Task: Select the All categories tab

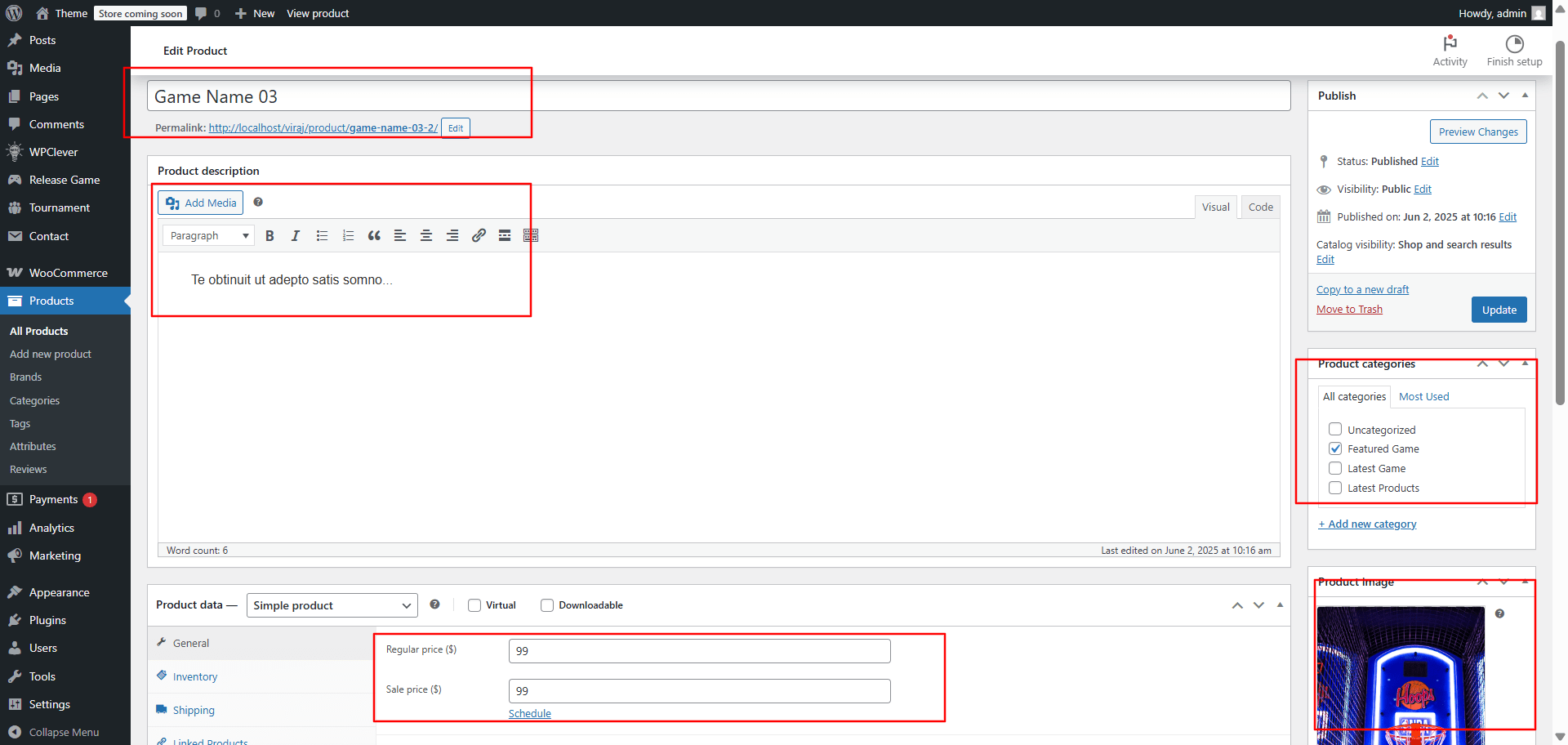Action: tap(1354, 397)
